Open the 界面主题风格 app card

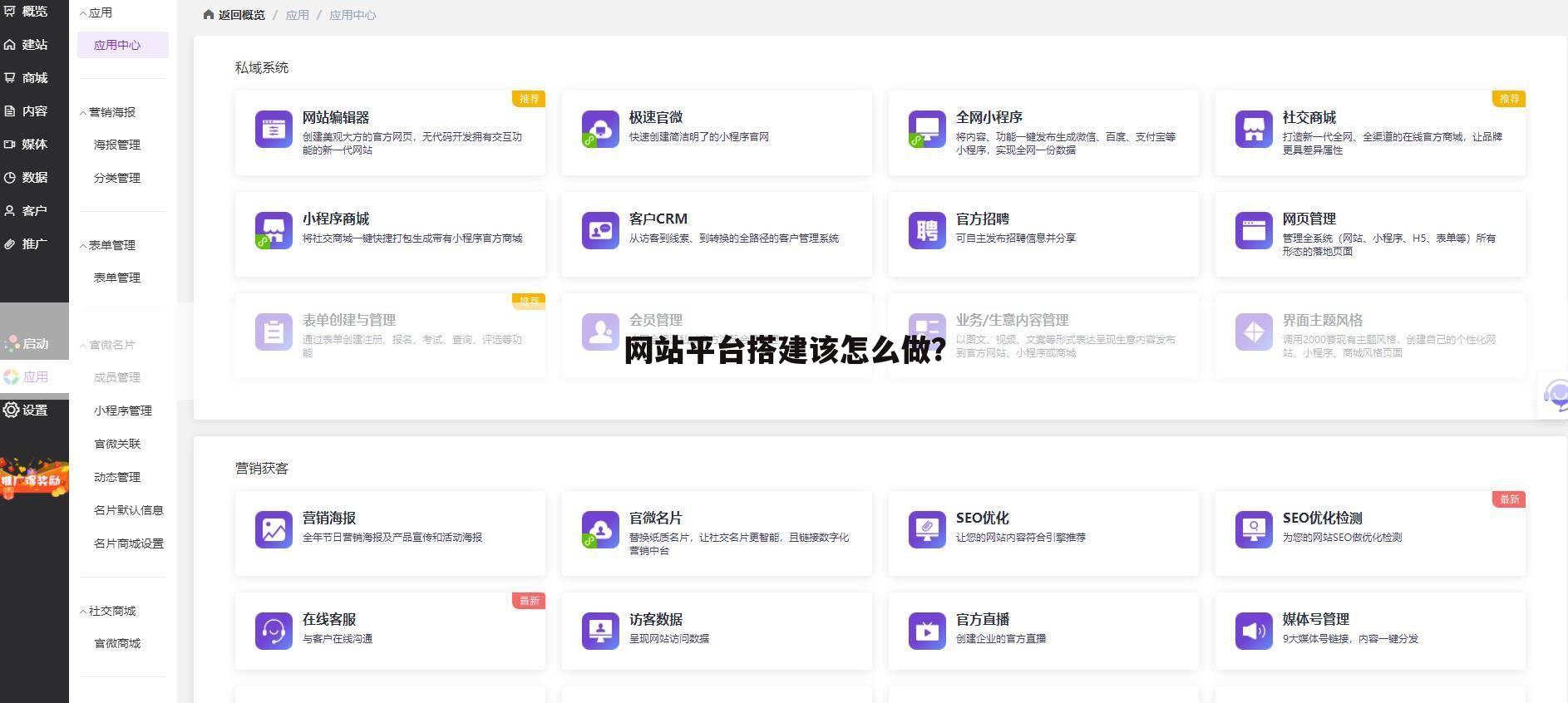click(x=1370, y=336)
